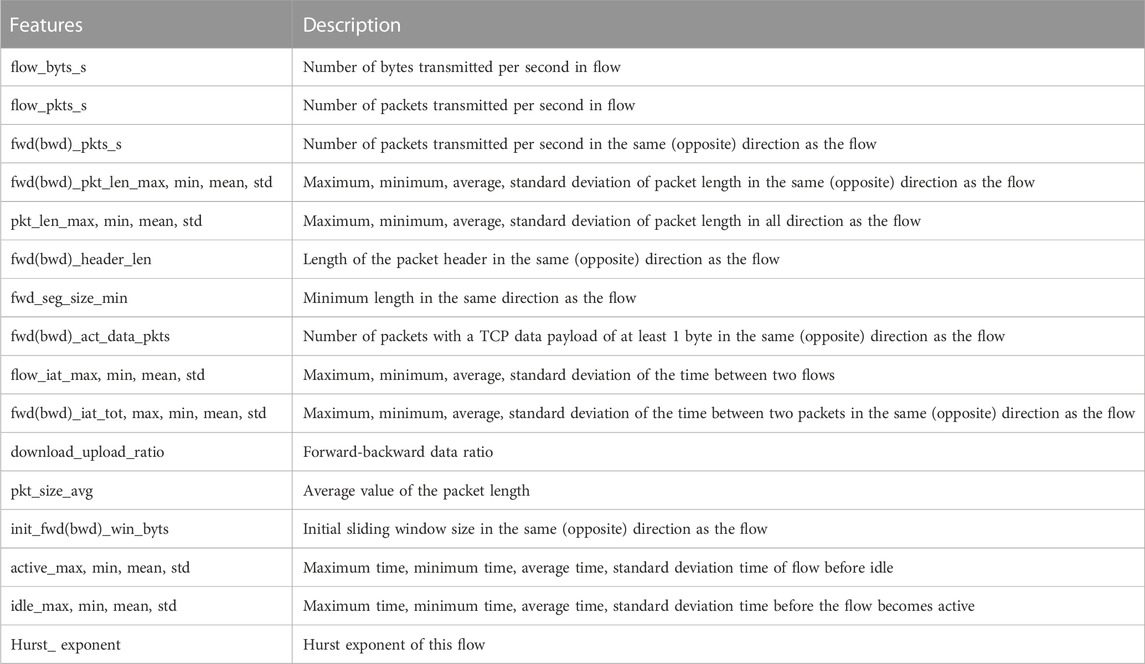
Task: Click 'Forward-backward data ratio' description
Action: (719, 452)
